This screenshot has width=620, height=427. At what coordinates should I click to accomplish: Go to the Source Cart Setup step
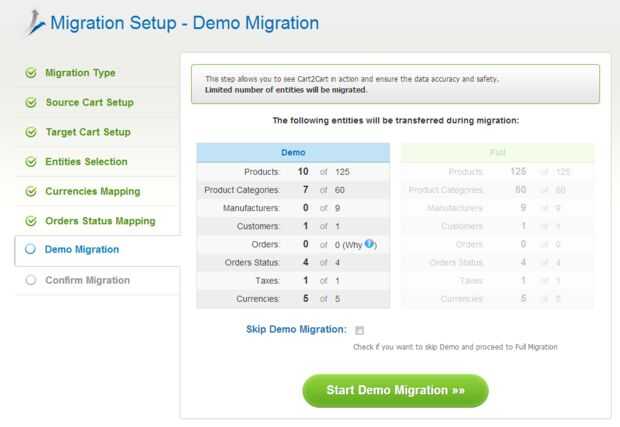[89, 103]
